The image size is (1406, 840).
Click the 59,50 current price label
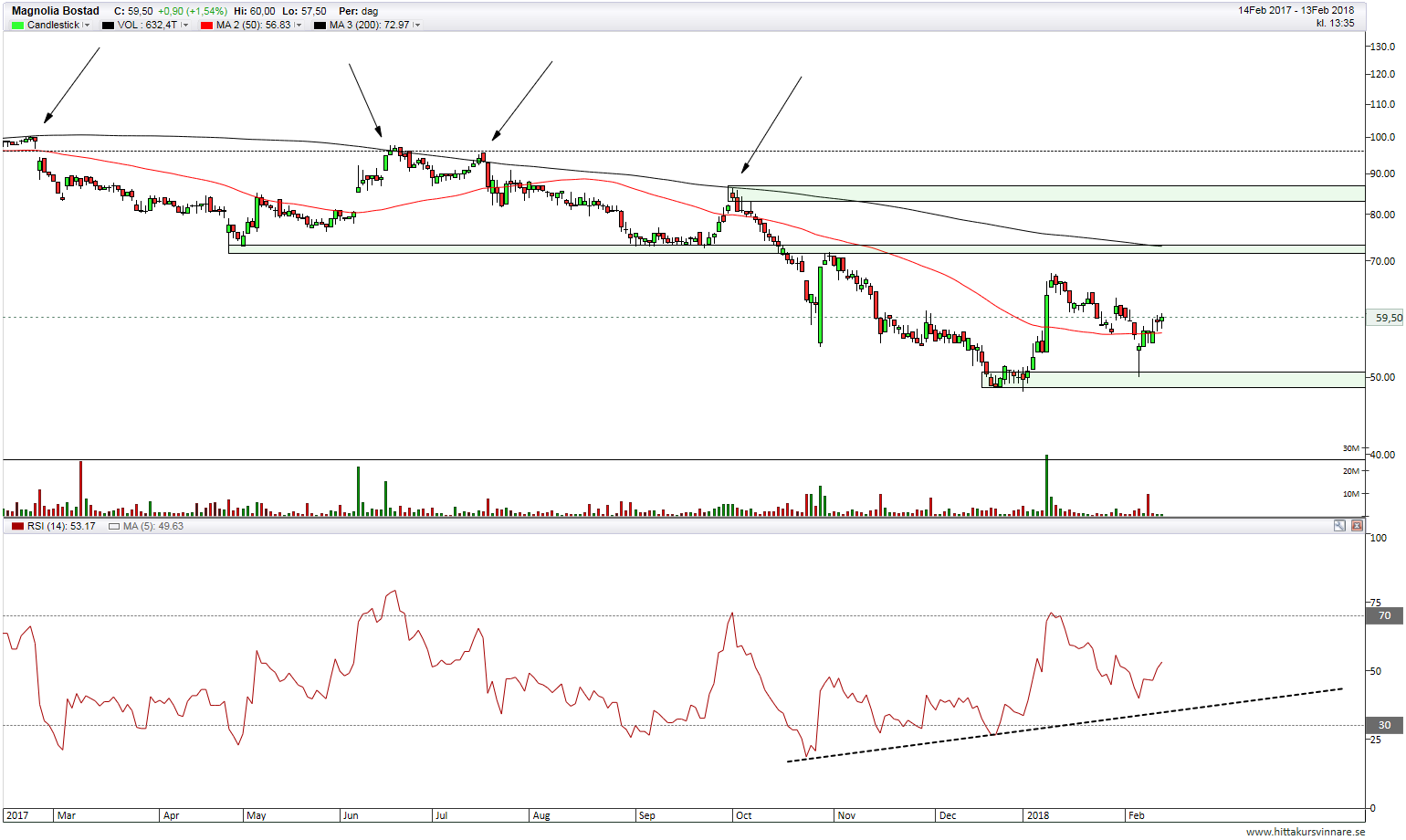(x=1388, y=318)
